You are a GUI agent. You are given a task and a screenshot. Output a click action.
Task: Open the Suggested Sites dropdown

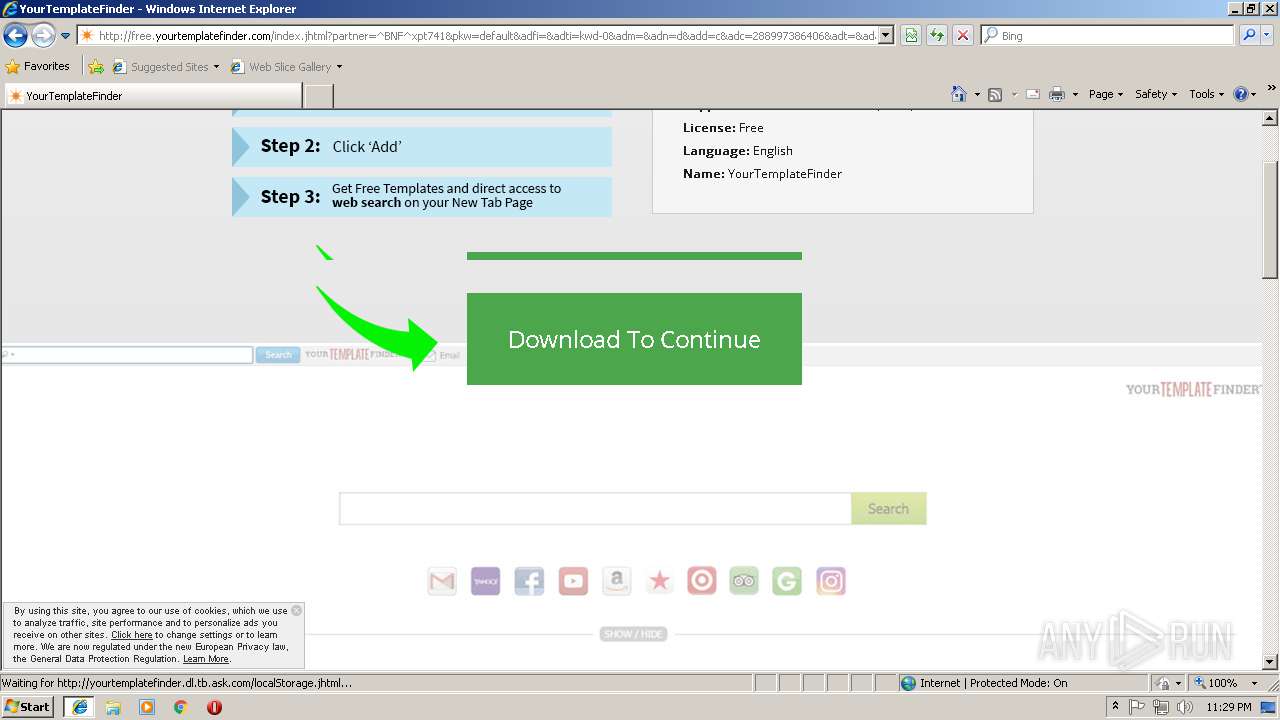(x=165, y=67)
